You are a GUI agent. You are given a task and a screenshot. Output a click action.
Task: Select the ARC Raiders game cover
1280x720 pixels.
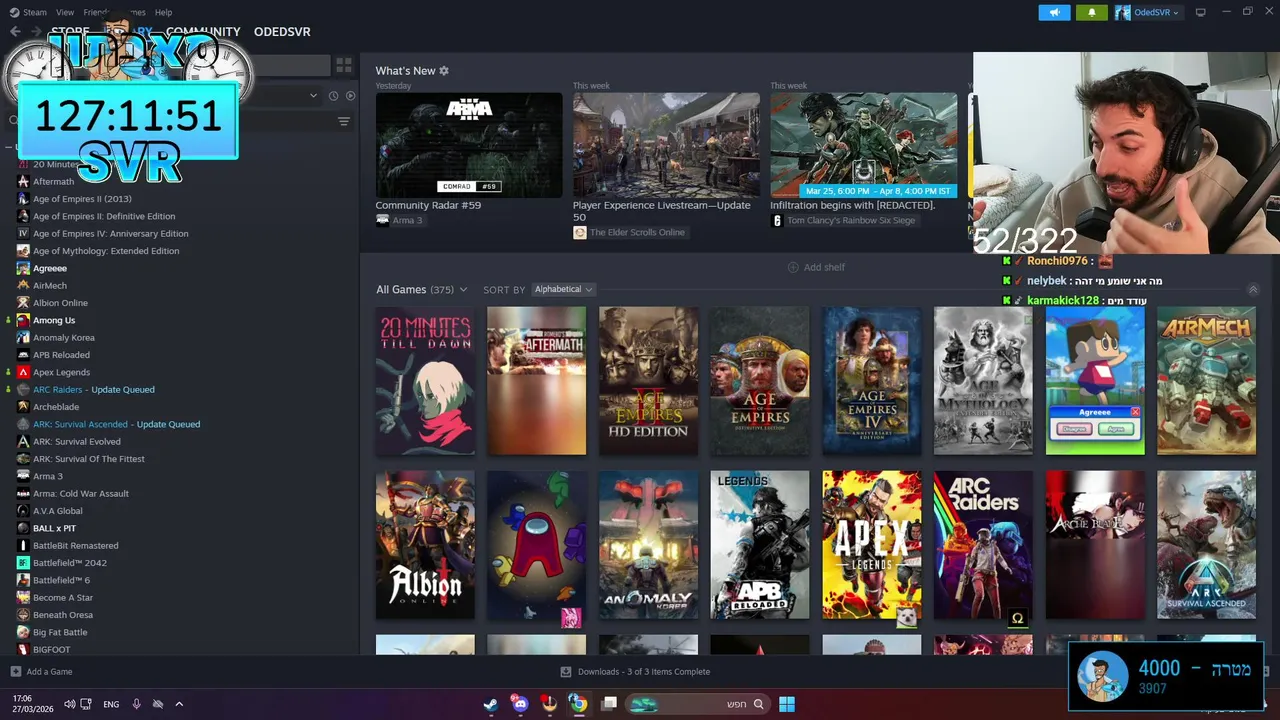pos(983,545)
